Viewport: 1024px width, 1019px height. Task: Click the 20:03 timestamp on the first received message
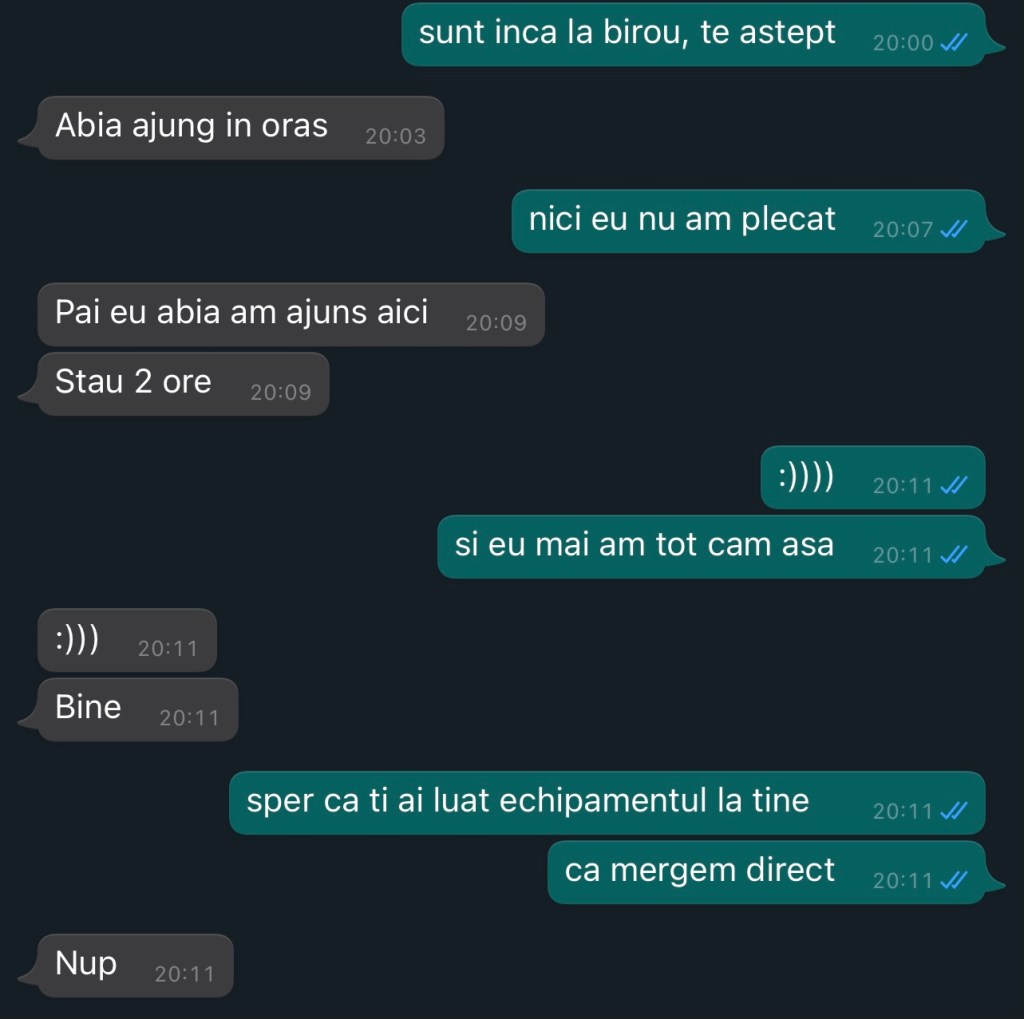(395, 137)
